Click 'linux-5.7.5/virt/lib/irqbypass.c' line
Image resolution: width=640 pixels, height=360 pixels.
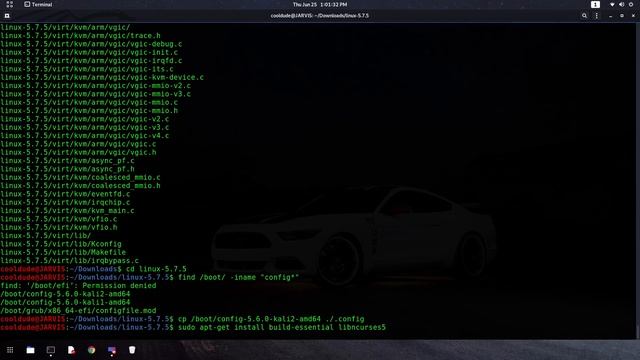pos(69,261)
